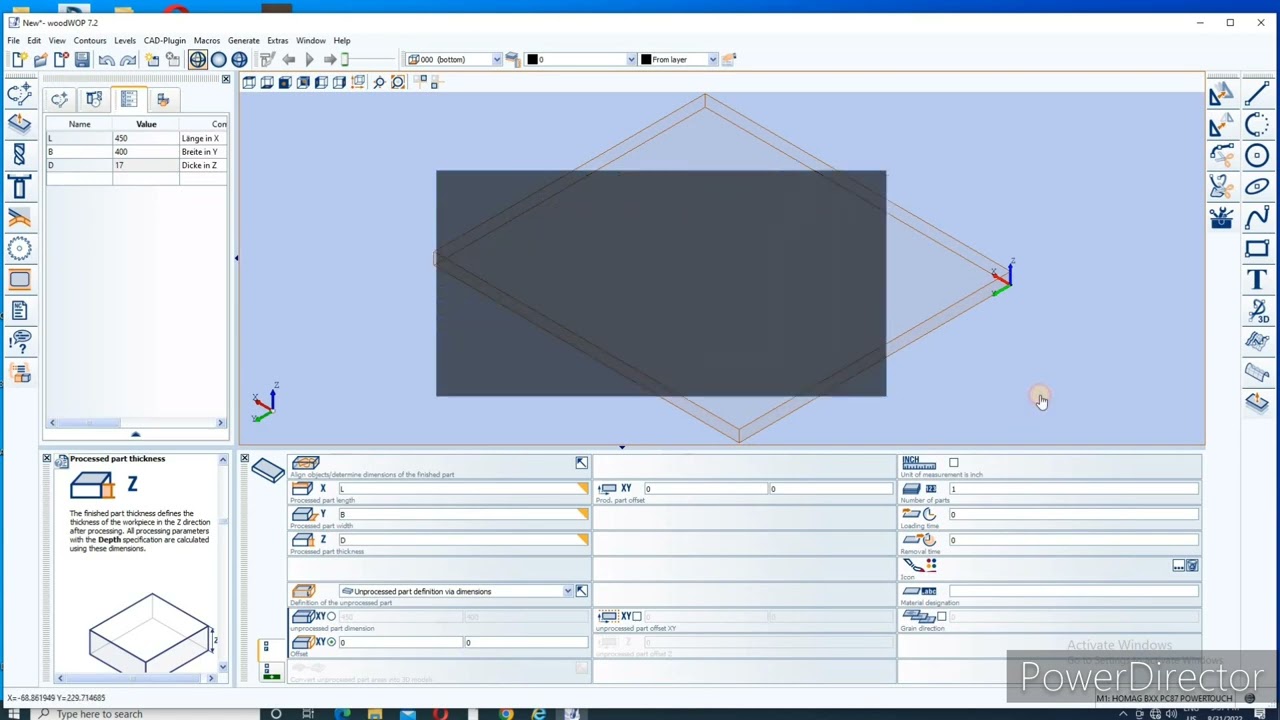Tick the Grain direction checkbox

point(941,616)
